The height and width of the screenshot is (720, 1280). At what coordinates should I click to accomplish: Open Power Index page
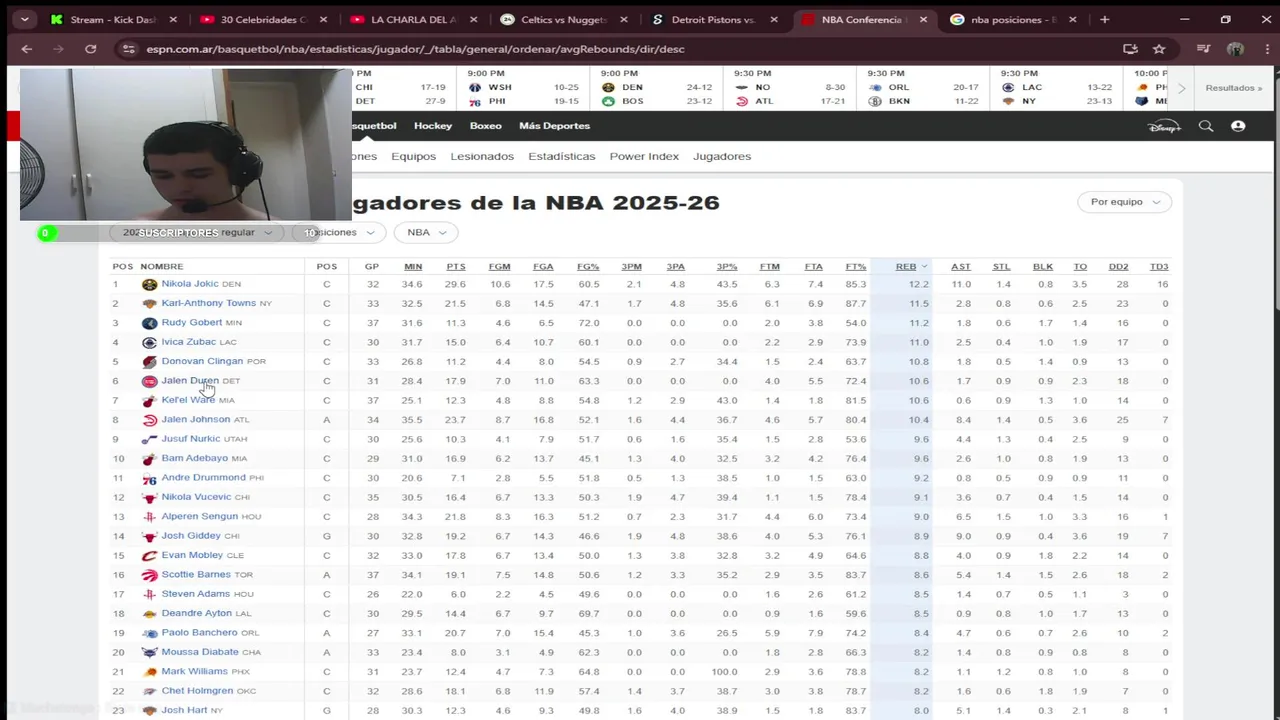644,156
